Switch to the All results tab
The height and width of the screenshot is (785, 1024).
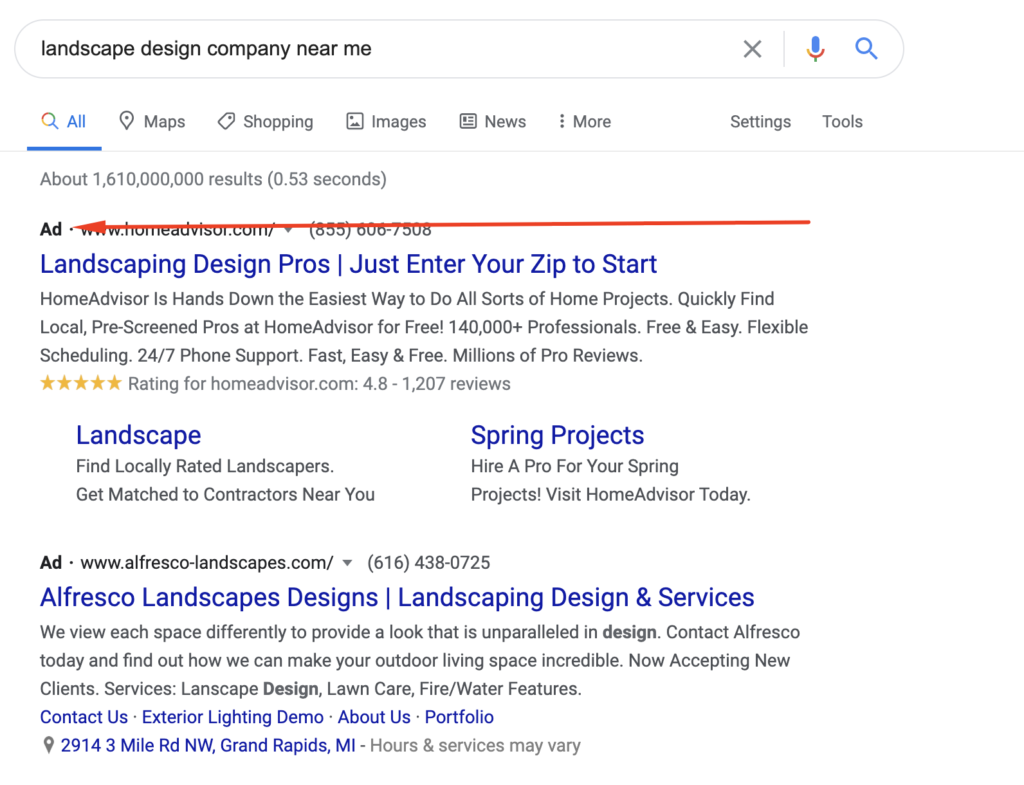pos(64,120)
